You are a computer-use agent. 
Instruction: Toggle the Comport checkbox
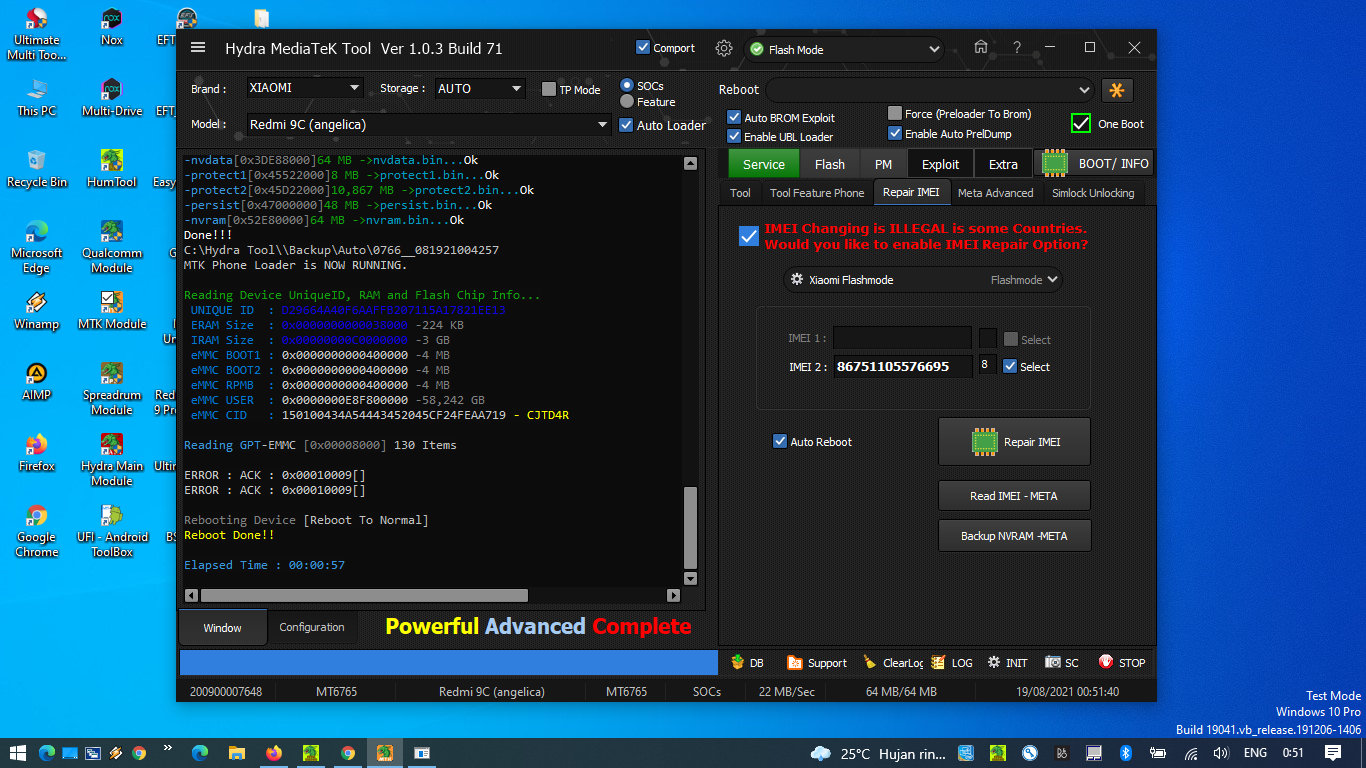pos(643,47)
